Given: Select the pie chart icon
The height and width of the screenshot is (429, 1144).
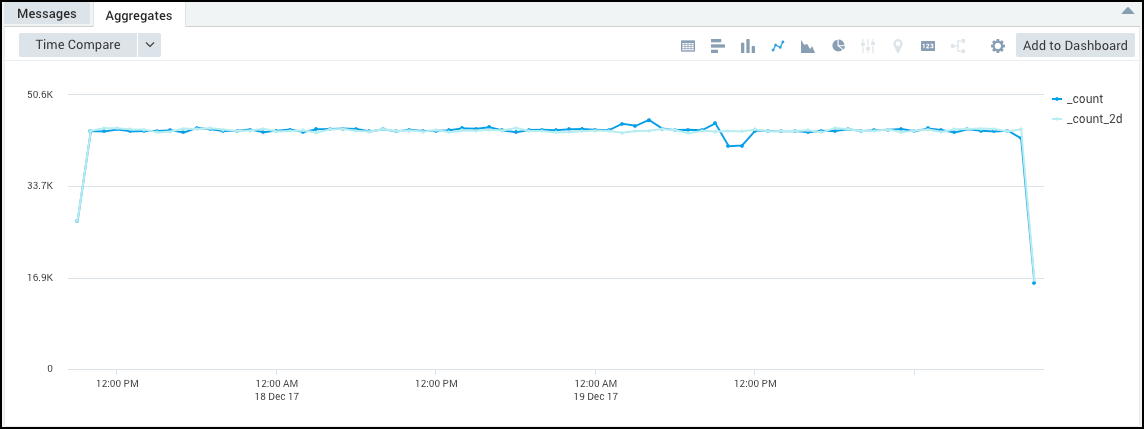Looking at the screenshot, I should tap(839, 46).
